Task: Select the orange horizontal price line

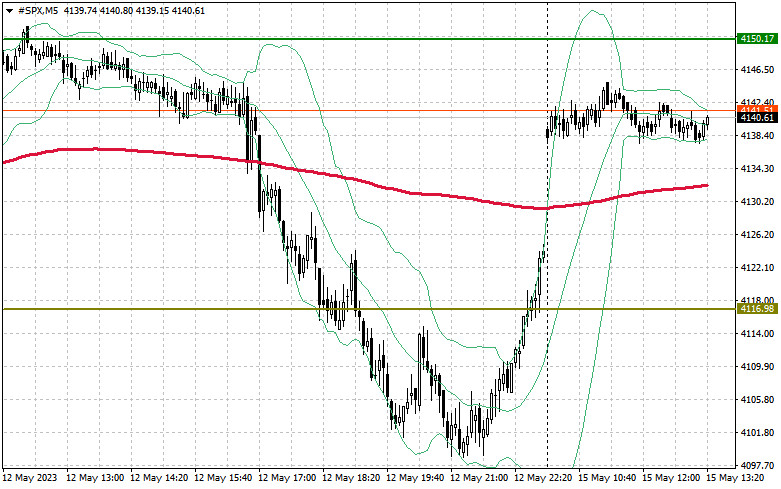Action: pyautogui.click(x=400, y=110)
